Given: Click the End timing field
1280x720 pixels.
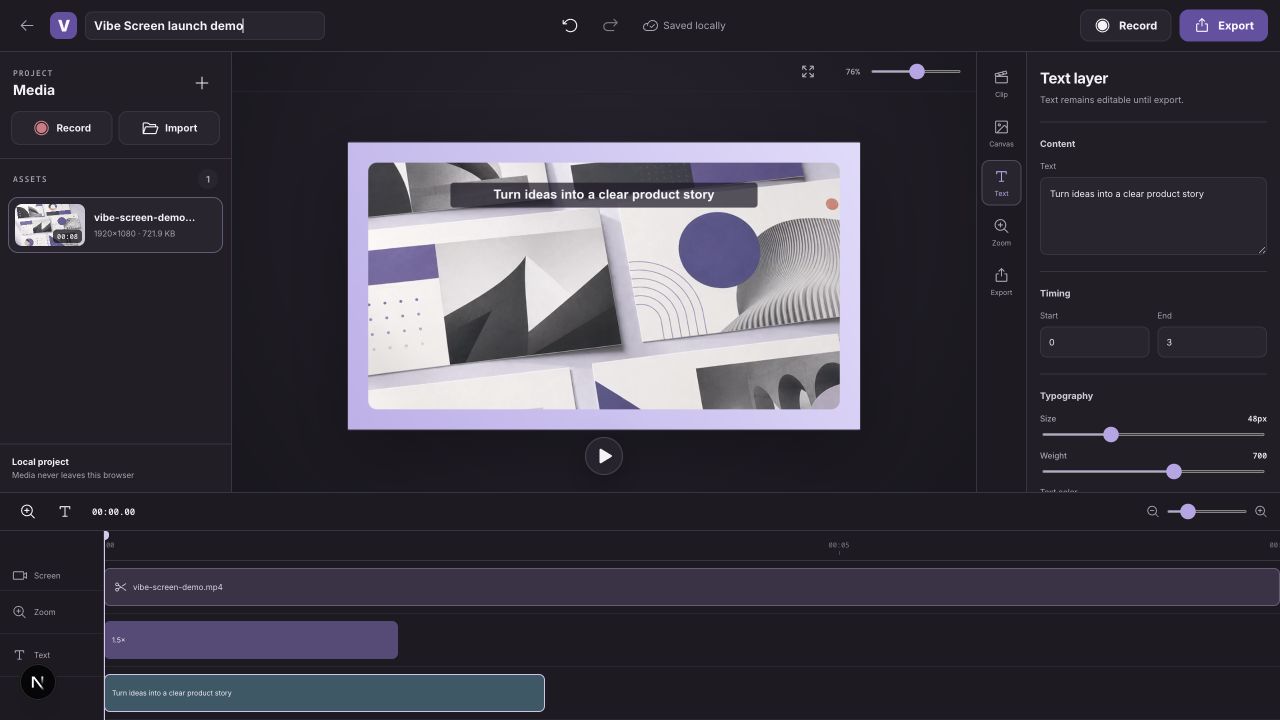Looking at the screenshot, I should point(1212,342).
